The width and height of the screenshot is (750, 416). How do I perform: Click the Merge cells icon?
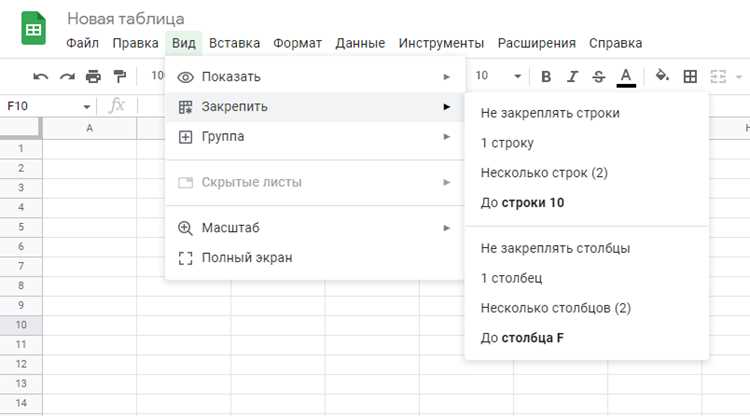click(x=717, y=77)
